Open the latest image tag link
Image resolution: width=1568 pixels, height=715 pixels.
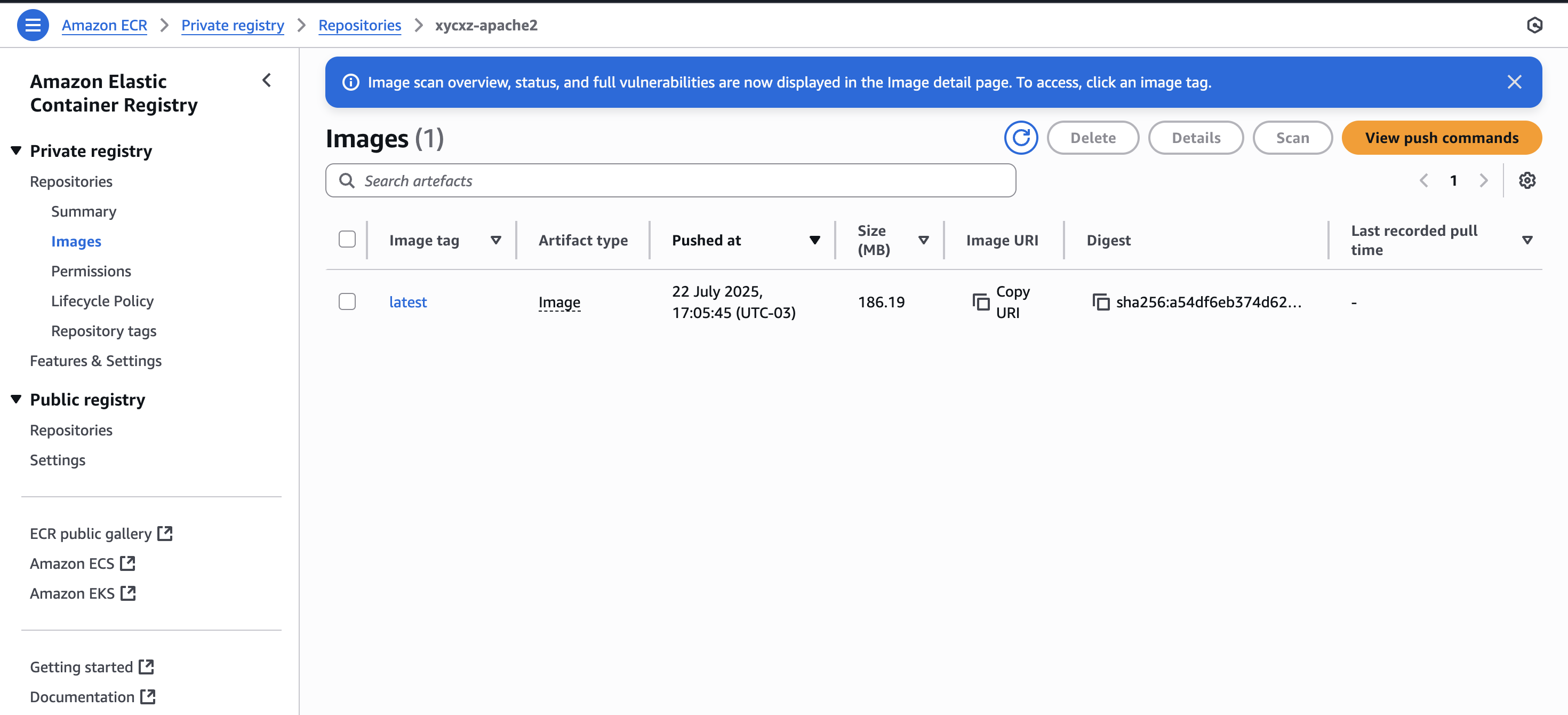pos(407,302)
